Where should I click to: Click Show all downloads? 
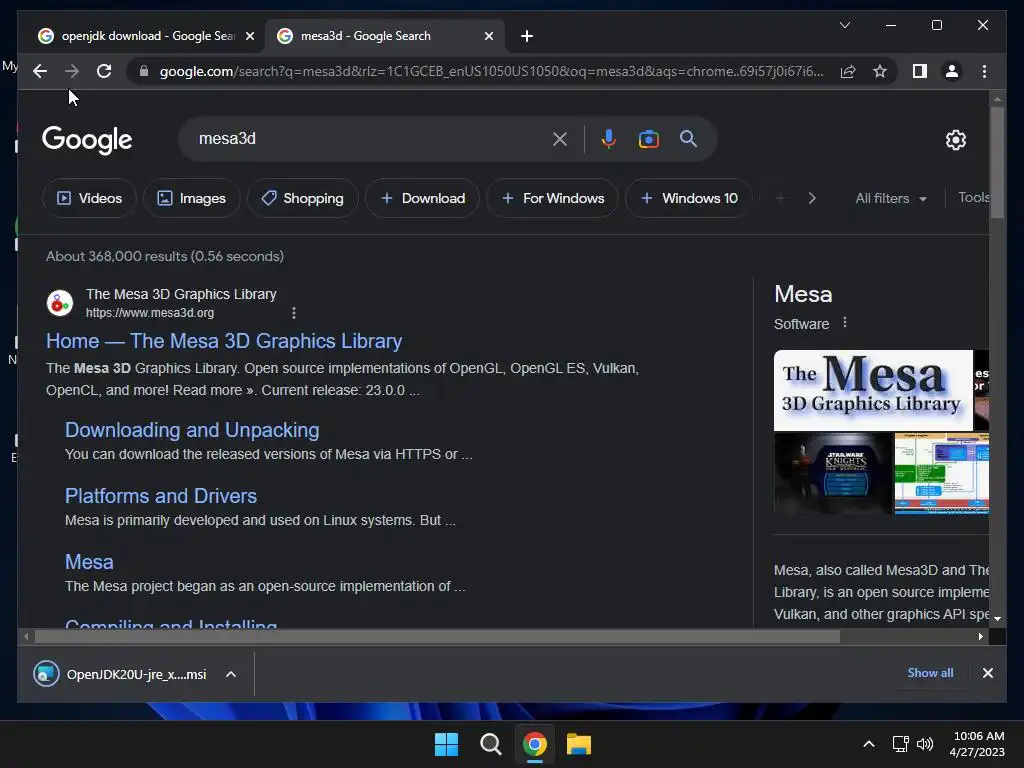[930, 673]
